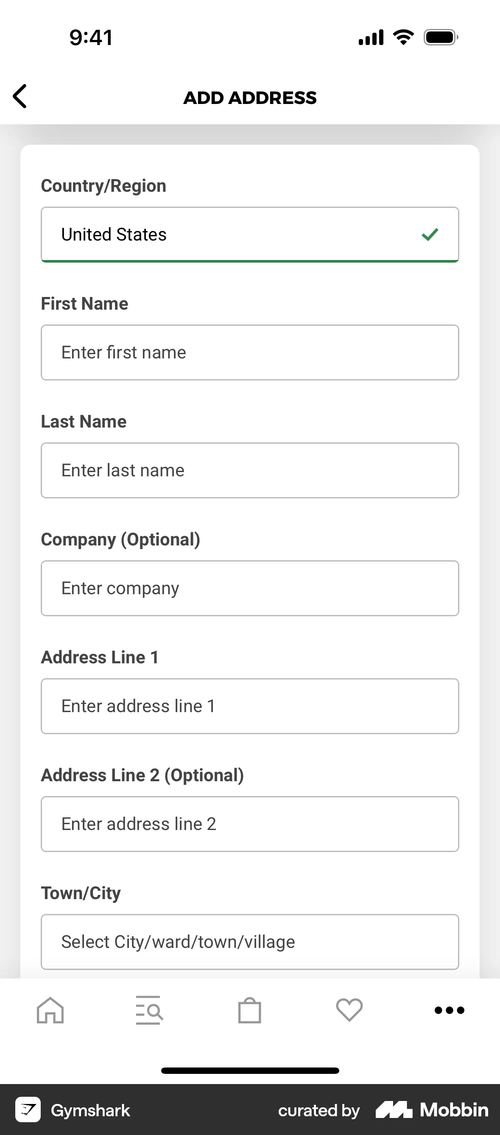Open the Country/Region United States dropdown

pos(250,235)
